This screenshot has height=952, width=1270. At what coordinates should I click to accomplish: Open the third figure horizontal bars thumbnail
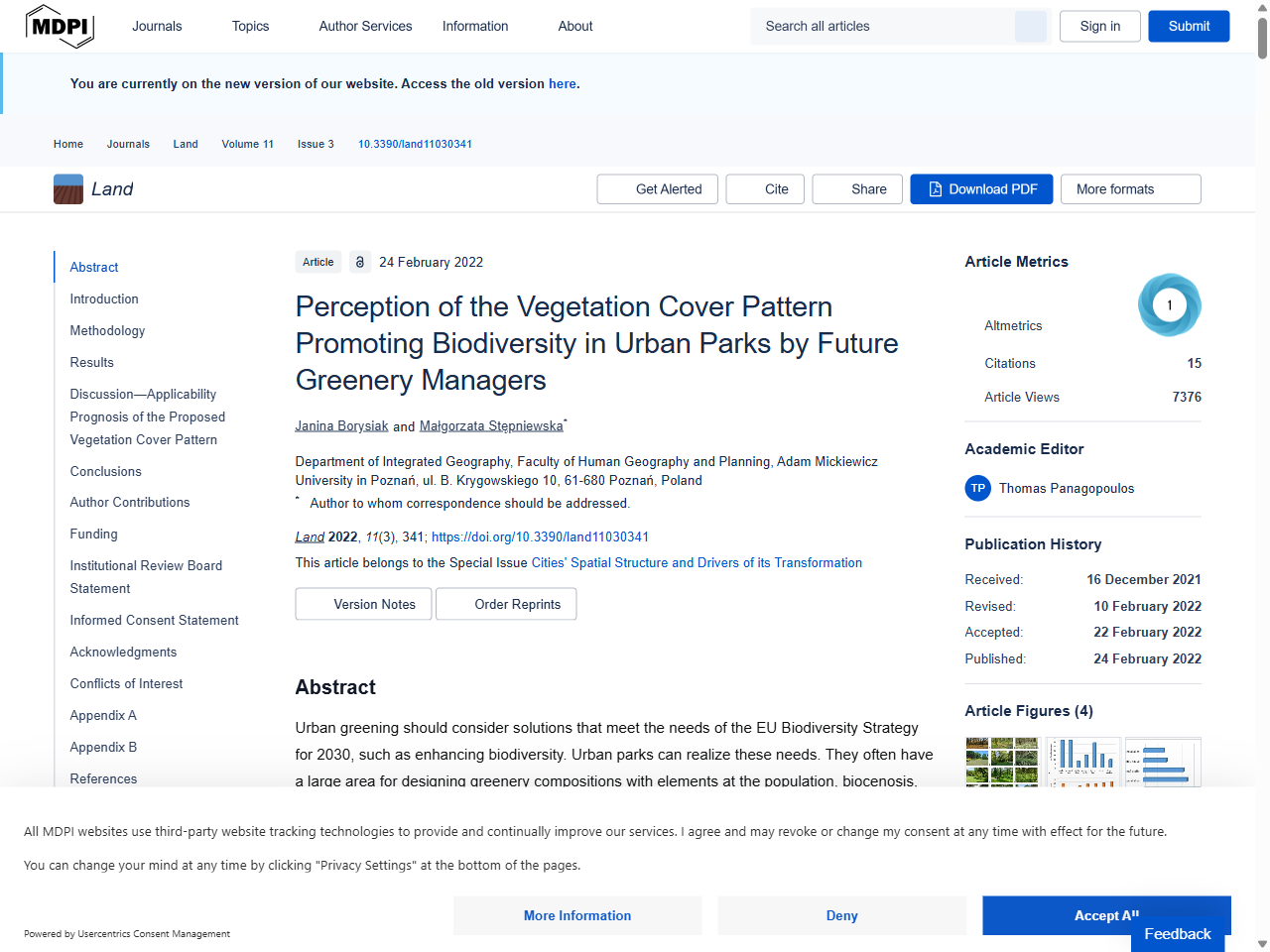[x=1163, y=763]
